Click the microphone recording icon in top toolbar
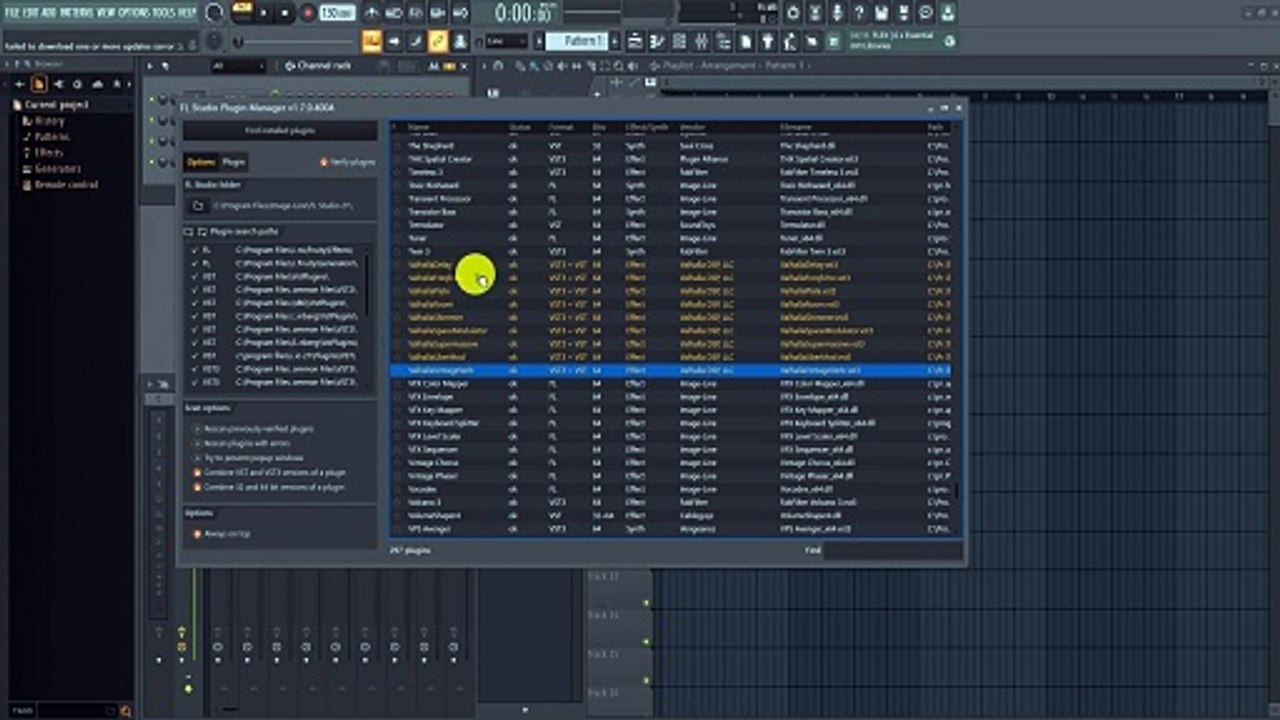 click(x=837, y=13)
